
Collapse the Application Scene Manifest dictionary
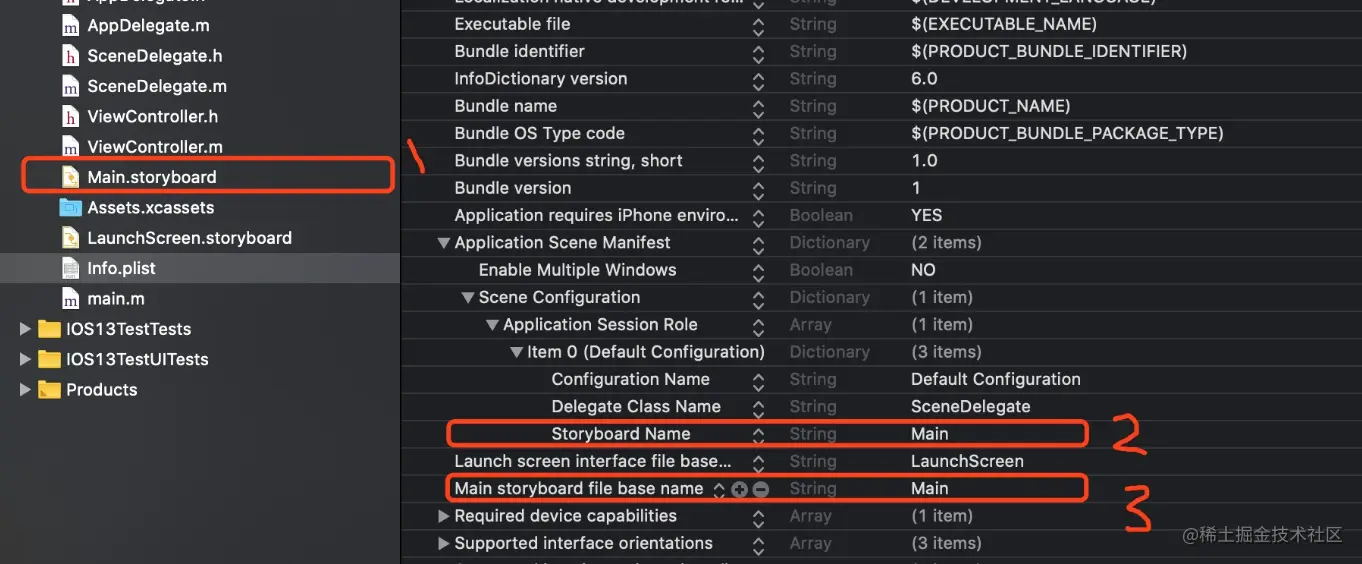tap(443, 243)
